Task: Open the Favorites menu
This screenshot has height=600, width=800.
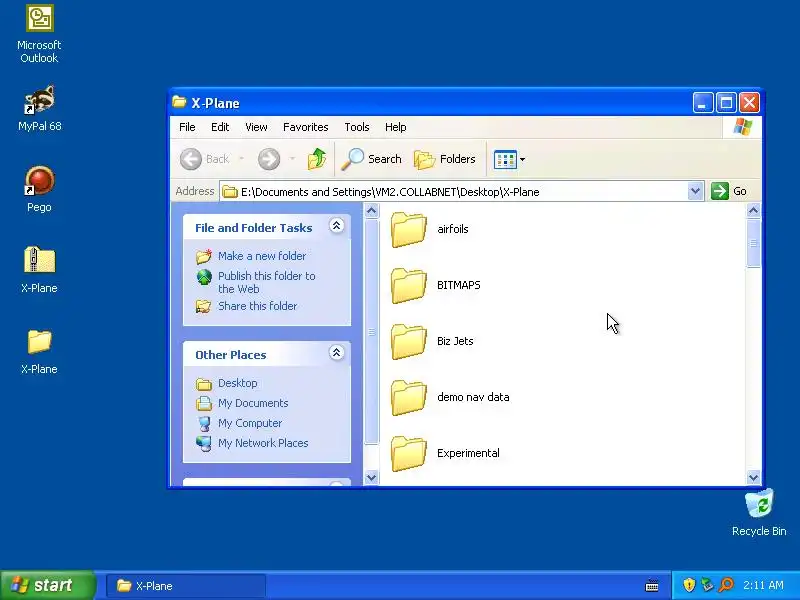Action: 306,127
